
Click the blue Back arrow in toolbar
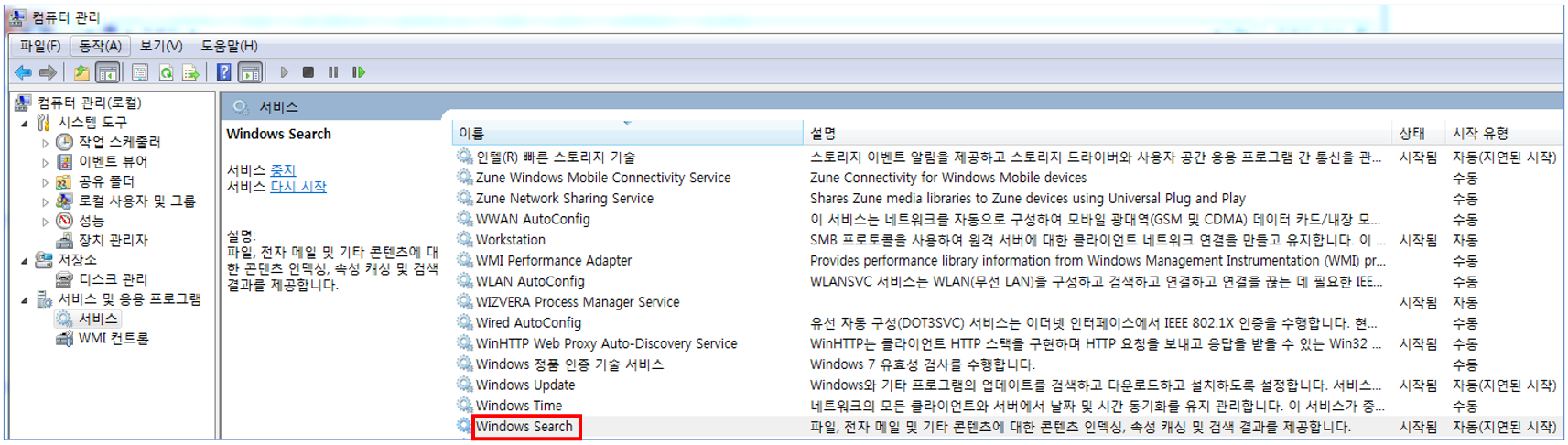23,72
